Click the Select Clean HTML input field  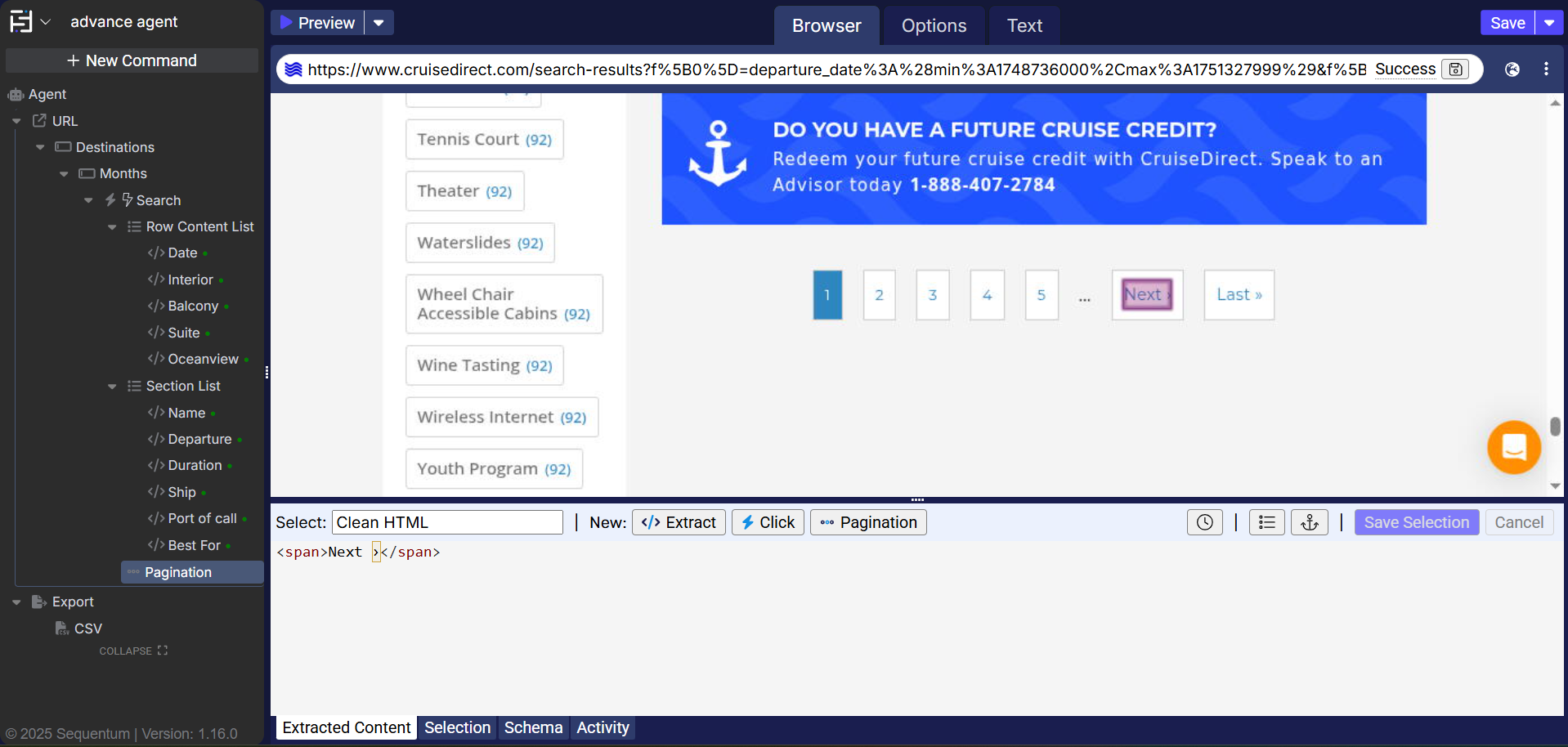(x=447, y=522)
